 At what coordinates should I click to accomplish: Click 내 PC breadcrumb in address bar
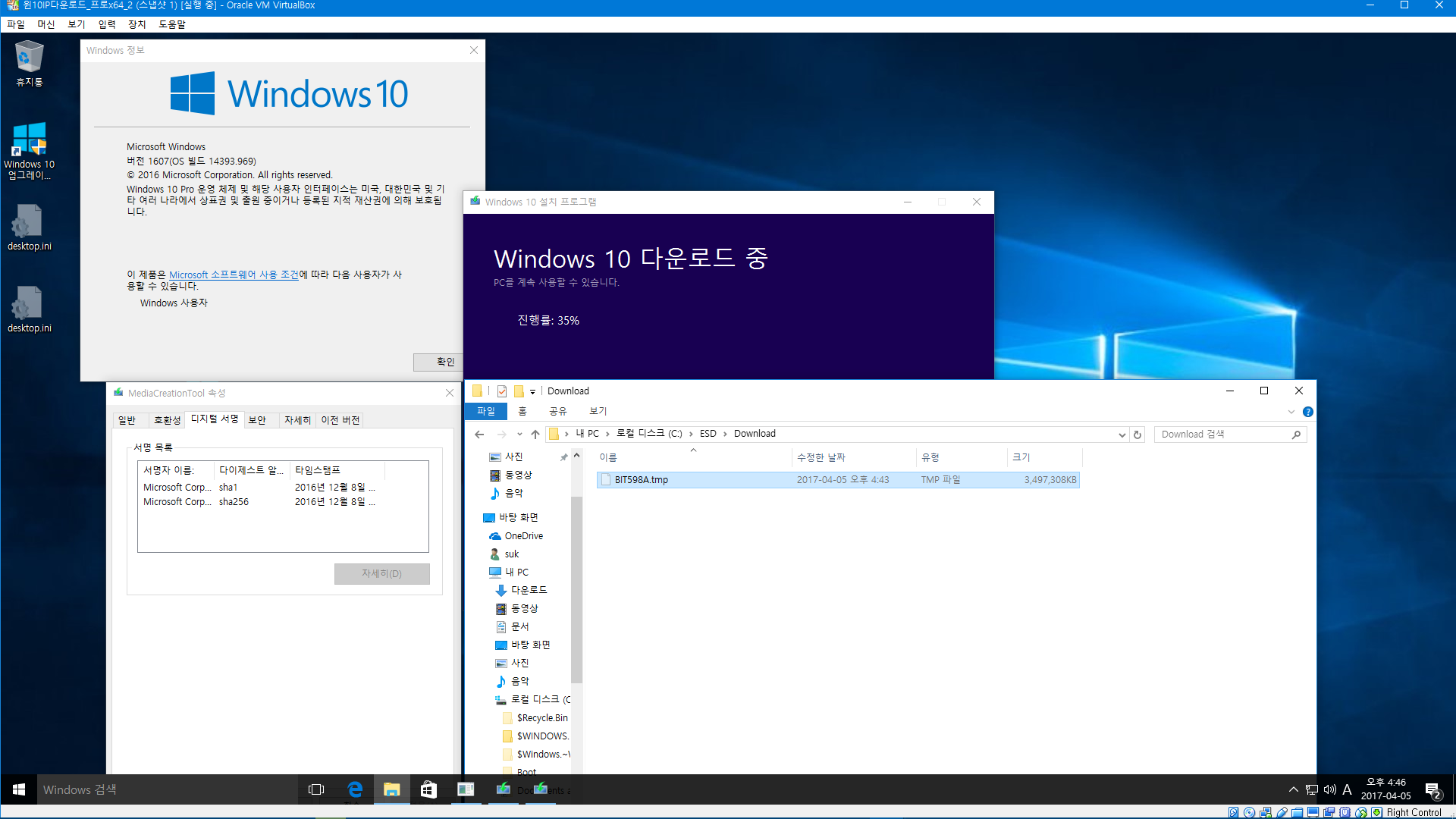[587, 434]
